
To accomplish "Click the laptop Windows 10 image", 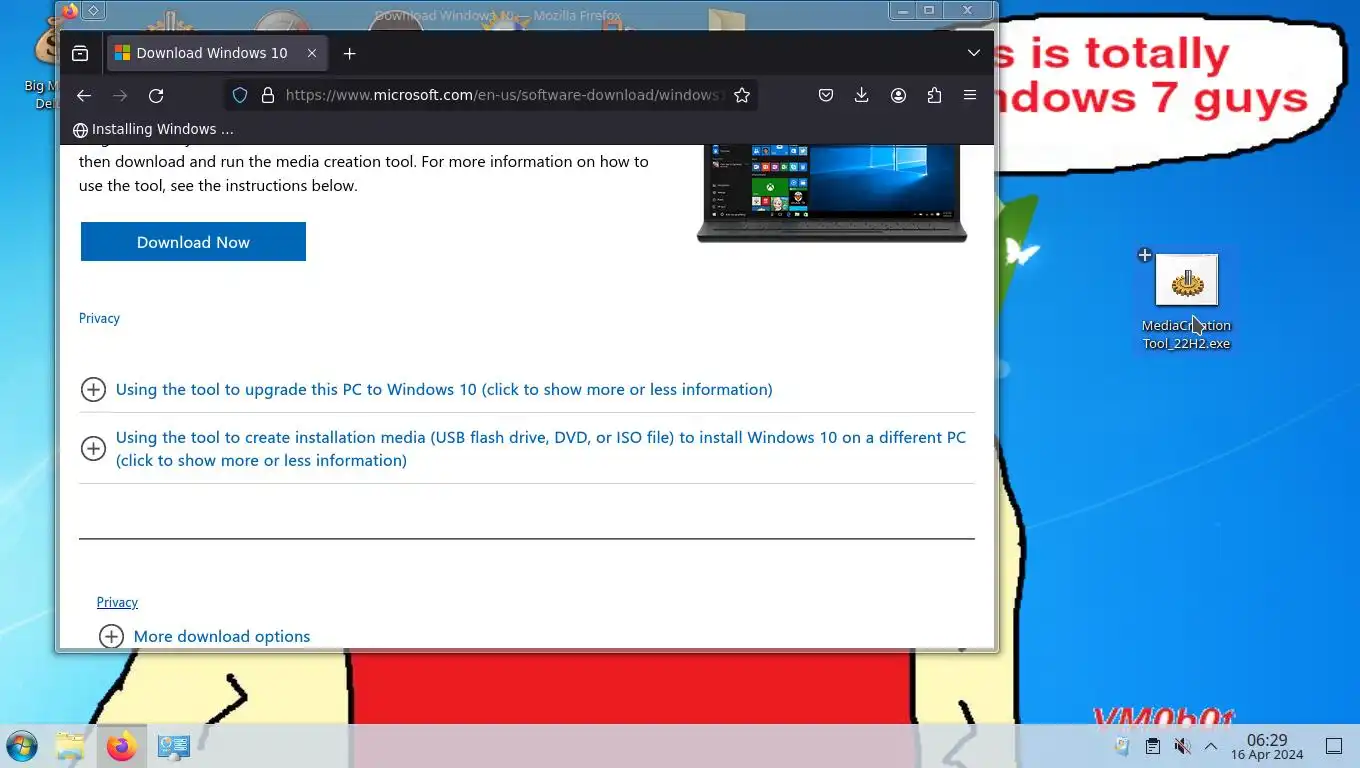I will [x=832, y=193].
